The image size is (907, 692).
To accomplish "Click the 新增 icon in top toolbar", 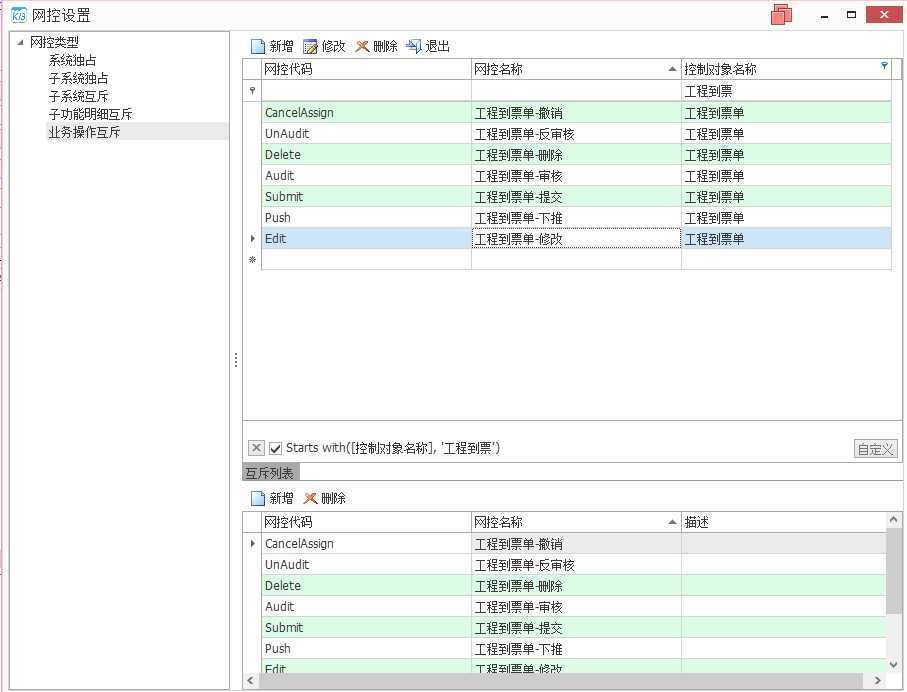I will click(x=258, y=46).
